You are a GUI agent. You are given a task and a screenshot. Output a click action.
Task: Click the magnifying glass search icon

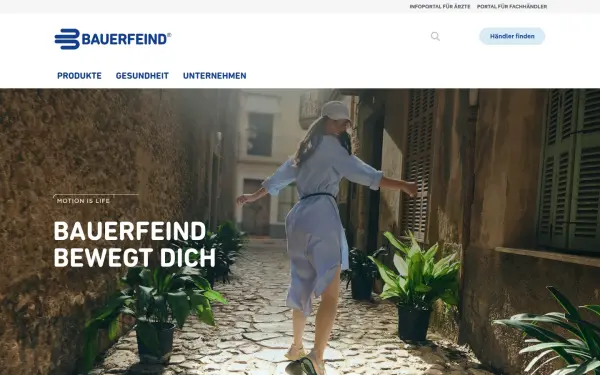click(435, 36)
